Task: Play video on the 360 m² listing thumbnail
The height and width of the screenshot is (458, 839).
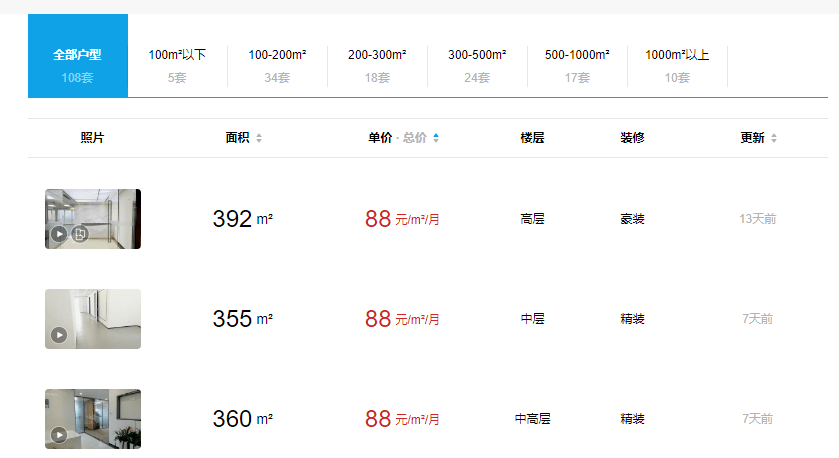Action: pos(59,435)
